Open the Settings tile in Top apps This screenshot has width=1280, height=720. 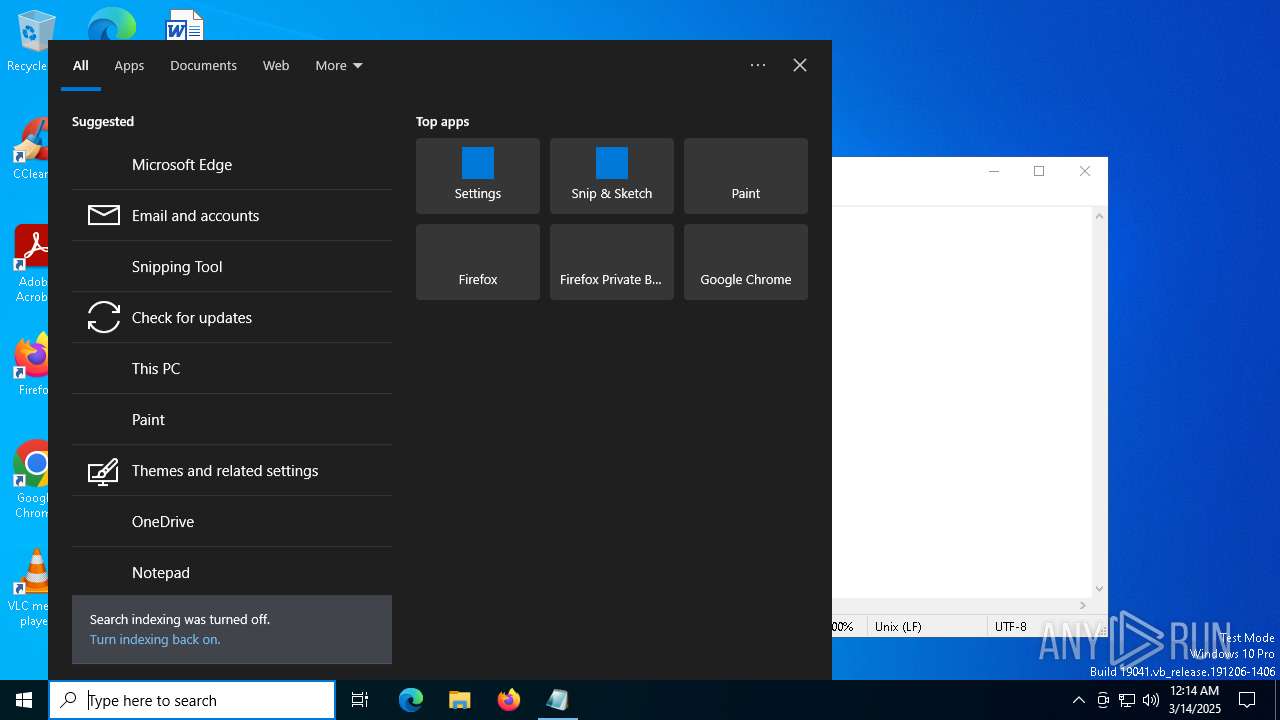(478, 176)
